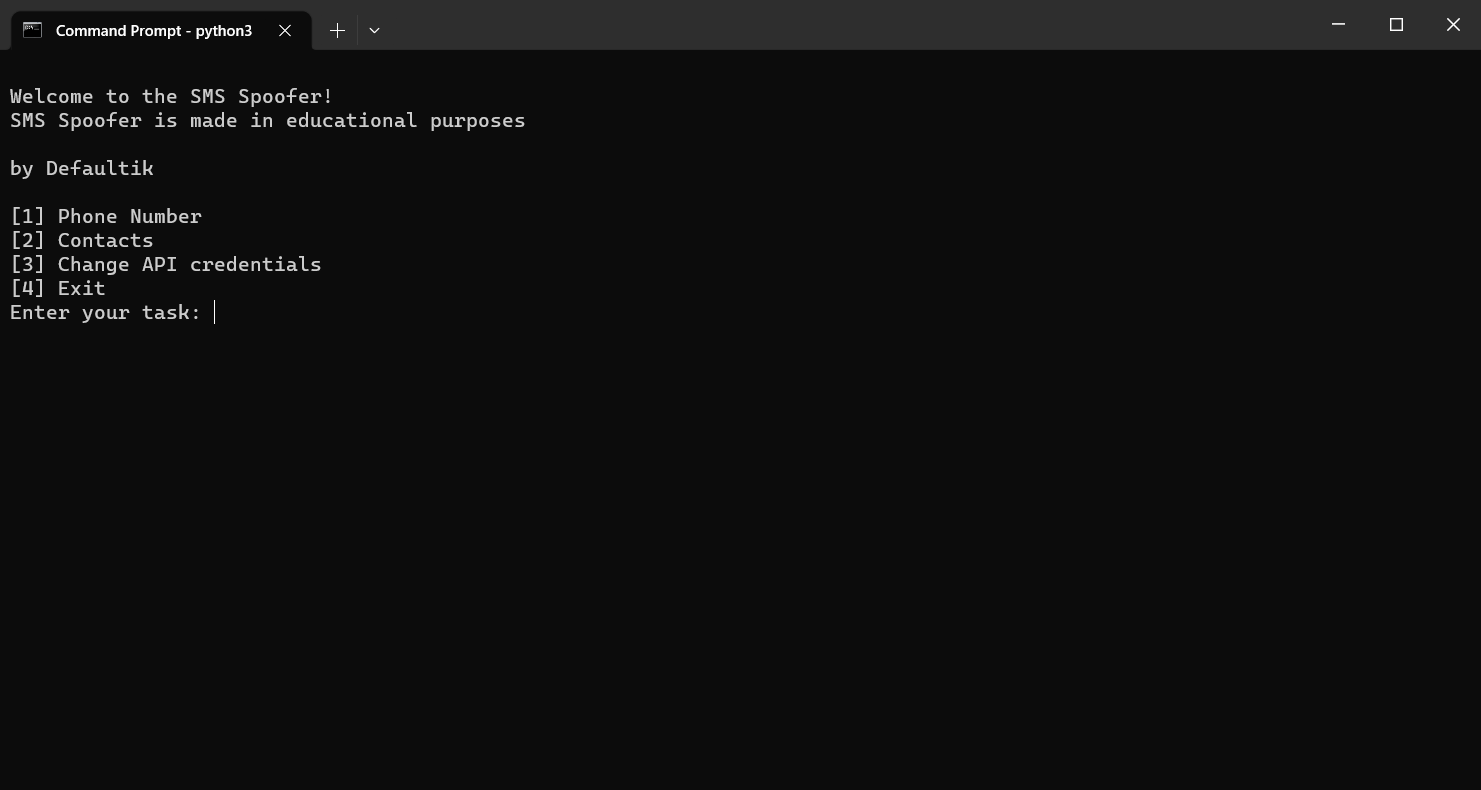The image size is (1481, 790).
Task: Click the chevron next to the new tab button
Action: (x=374, y=31)
